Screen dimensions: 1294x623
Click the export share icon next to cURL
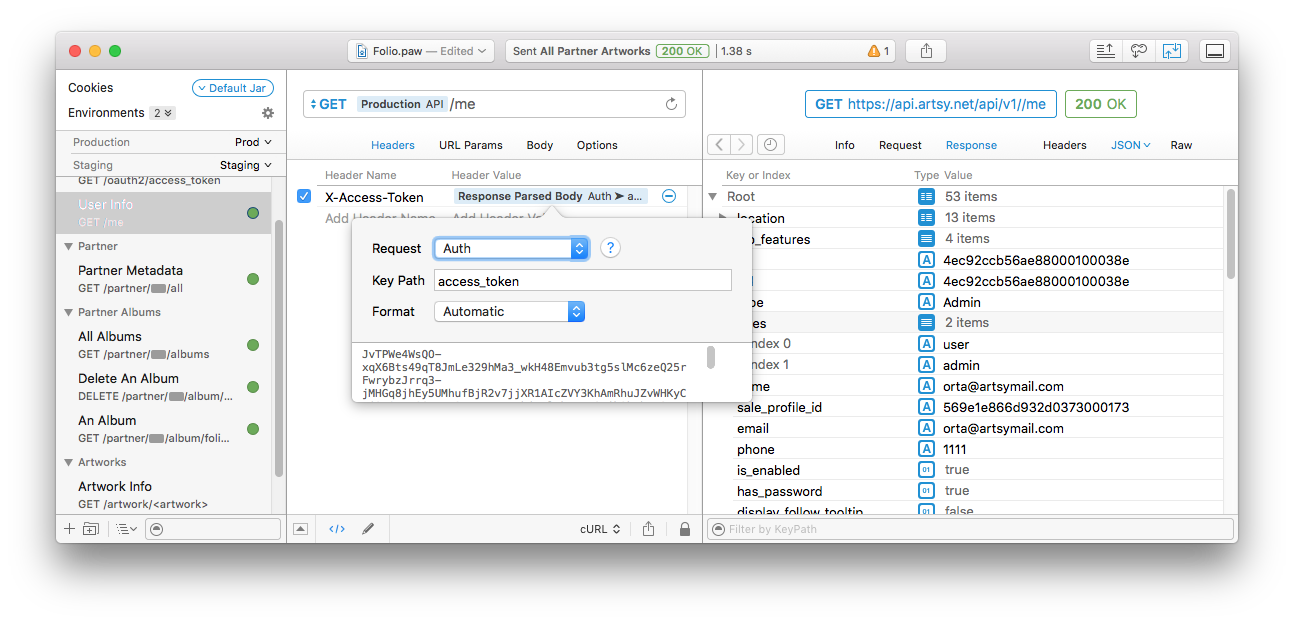click(x=649, y=529)
